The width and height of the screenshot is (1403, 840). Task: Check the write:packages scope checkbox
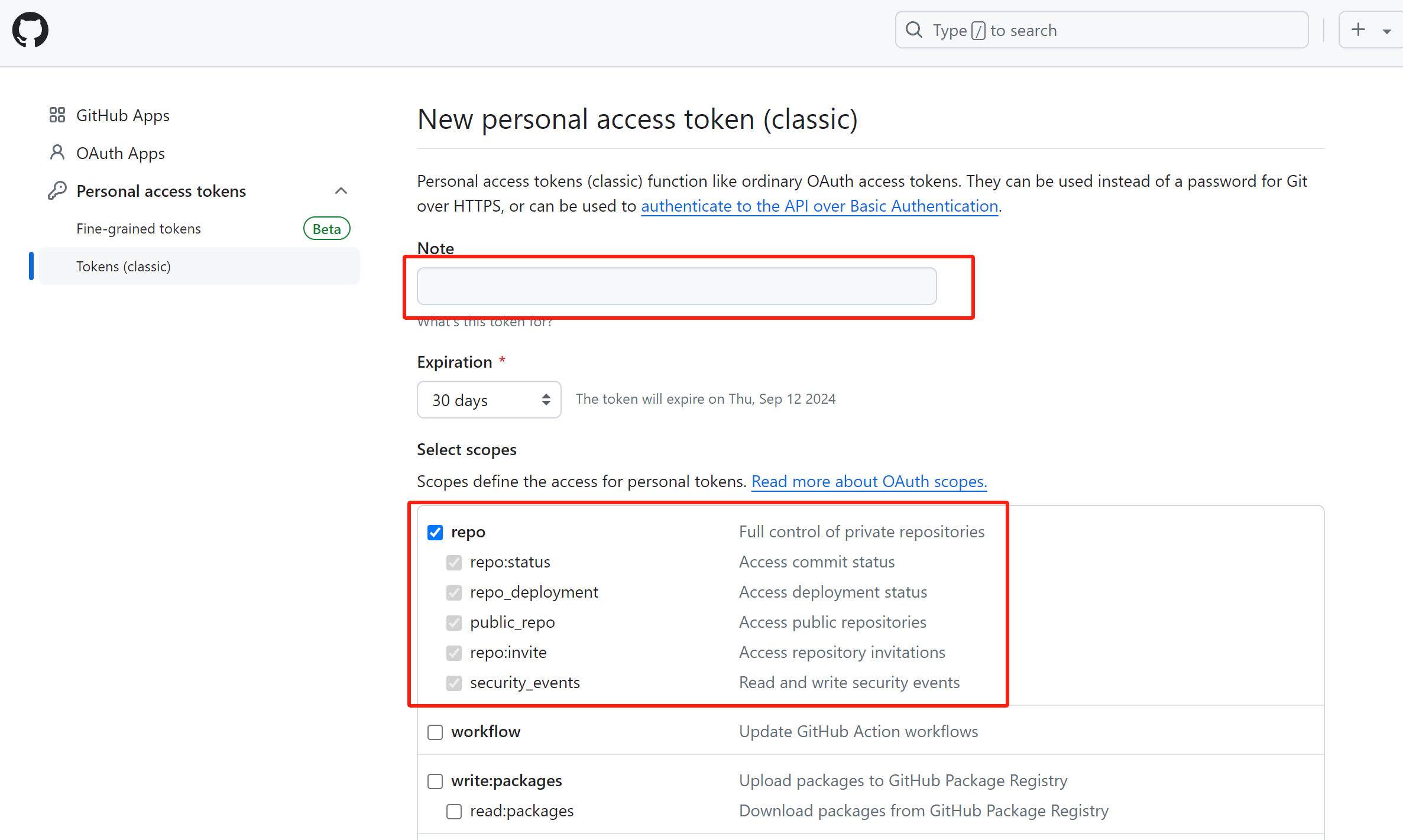click(435, 781)
